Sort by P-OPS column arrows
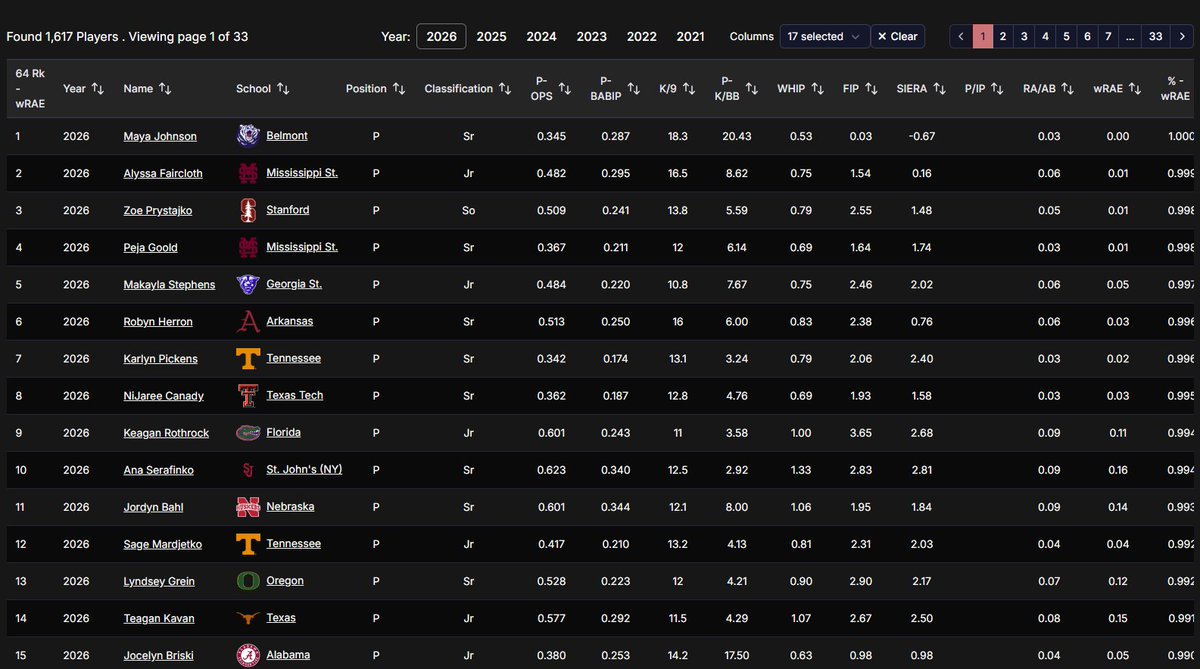The height and width of the screenshot is (669, 1200). point(564,88)
